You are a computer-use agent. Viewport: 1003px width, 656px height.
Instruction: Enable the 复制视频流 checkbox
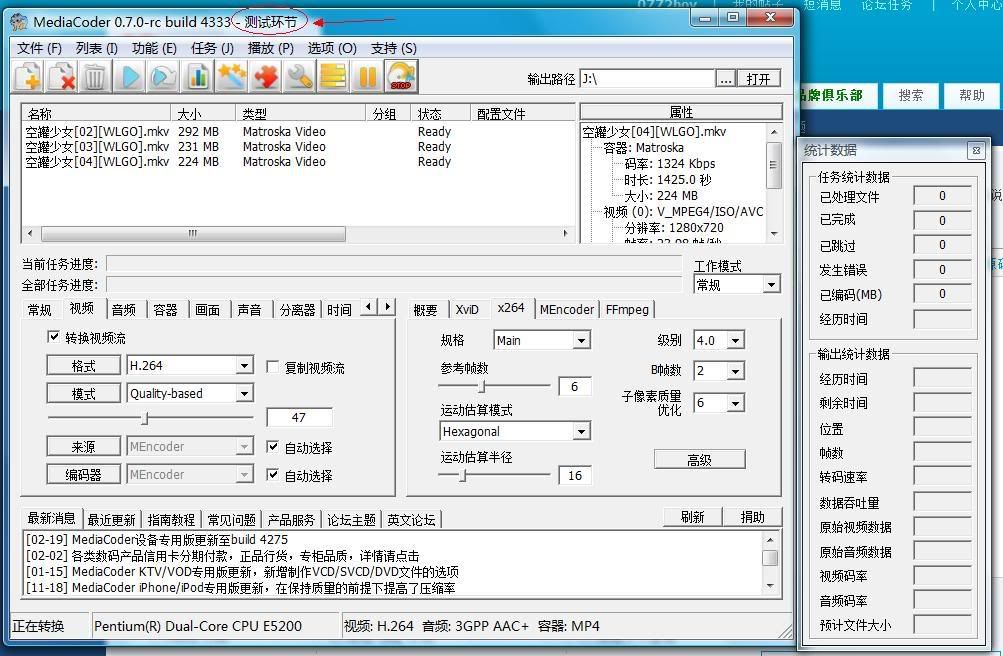tap(273, 368)
